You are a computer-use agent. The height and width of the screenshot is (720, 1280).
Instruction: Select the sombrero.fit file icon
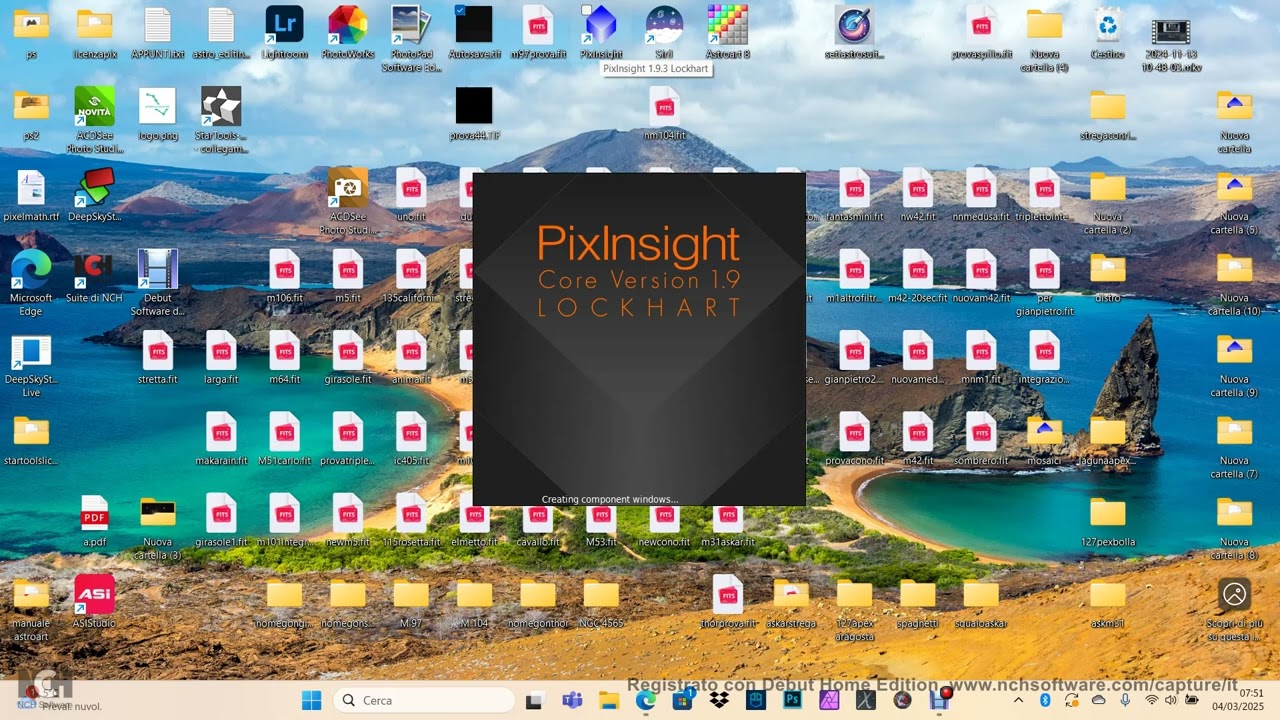pyautogui.click(x=980, y=431)
